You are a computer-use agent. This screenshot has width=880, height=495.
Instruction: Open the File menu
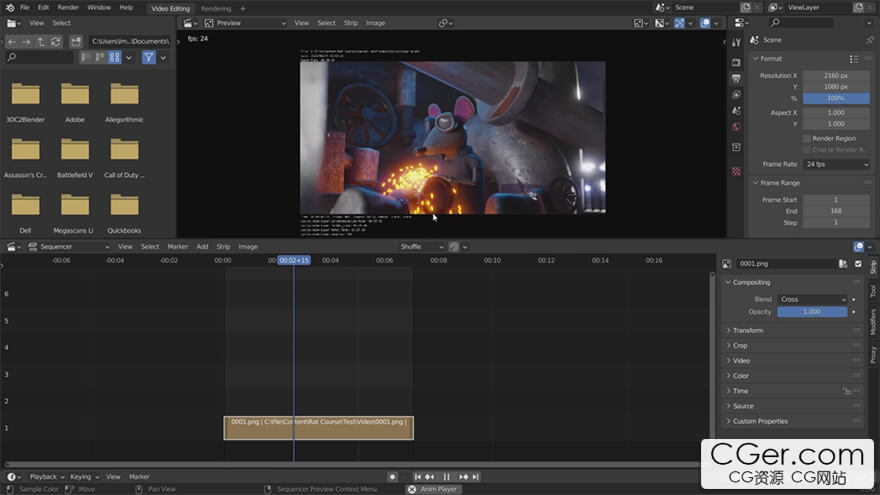point(25,7)
